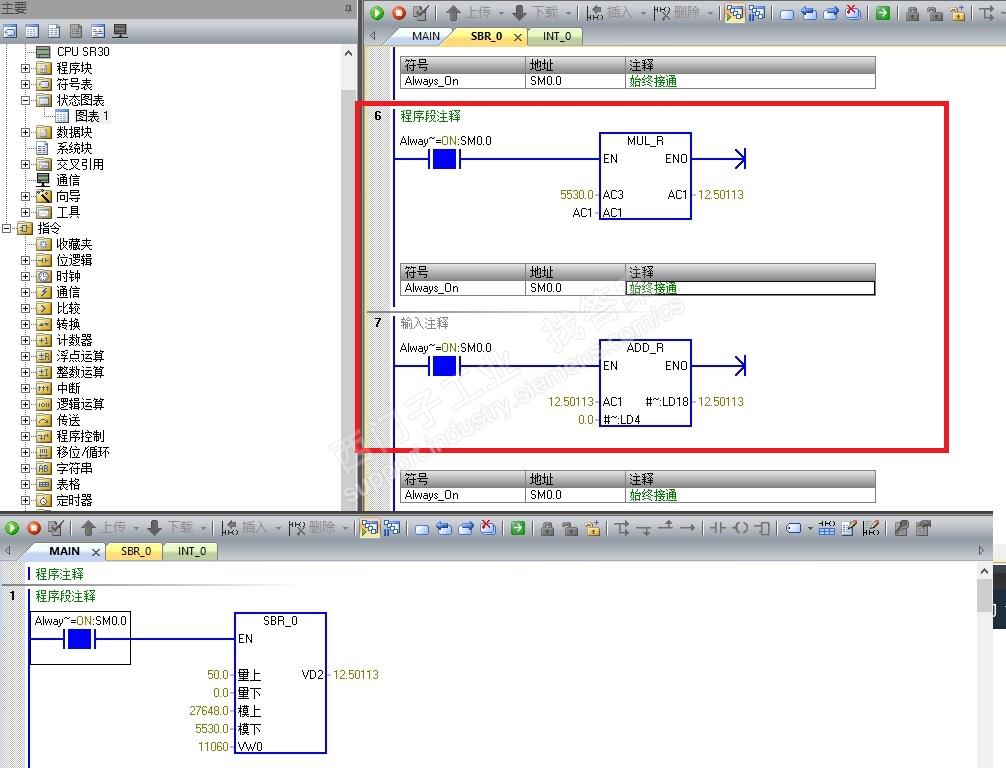Click insert horizontal arrow line in MAIN editor toolbar

pyautogui.click(x=688, y=528)
